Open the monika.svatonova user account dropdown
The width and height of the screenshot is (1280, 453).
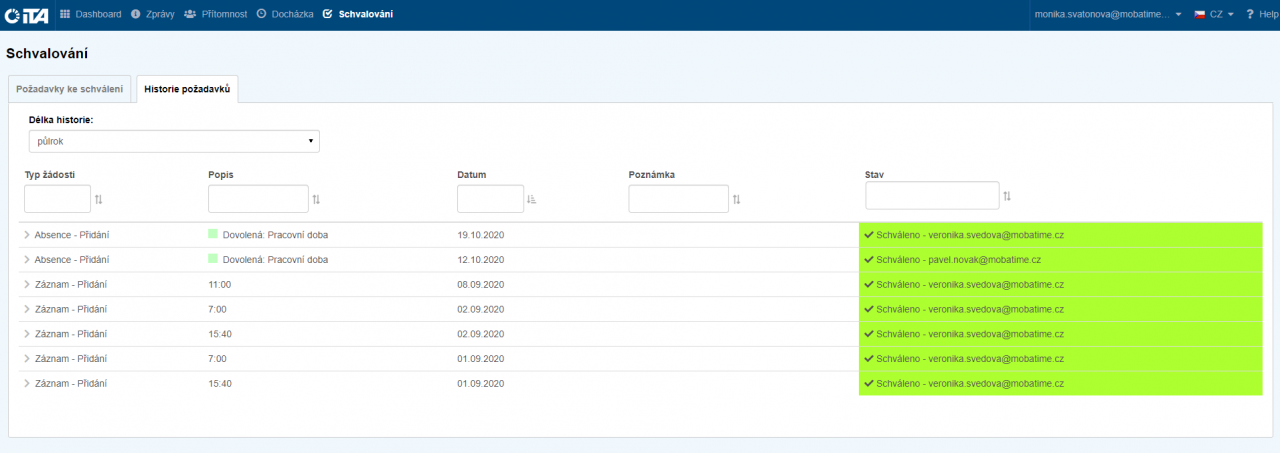click(1106, 15)
